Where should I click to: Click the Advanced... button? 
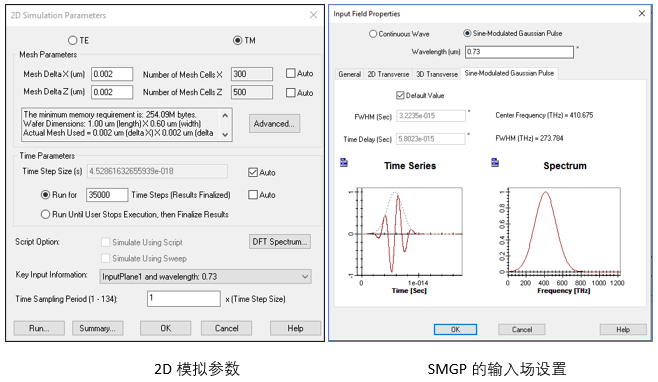(274, 124)
